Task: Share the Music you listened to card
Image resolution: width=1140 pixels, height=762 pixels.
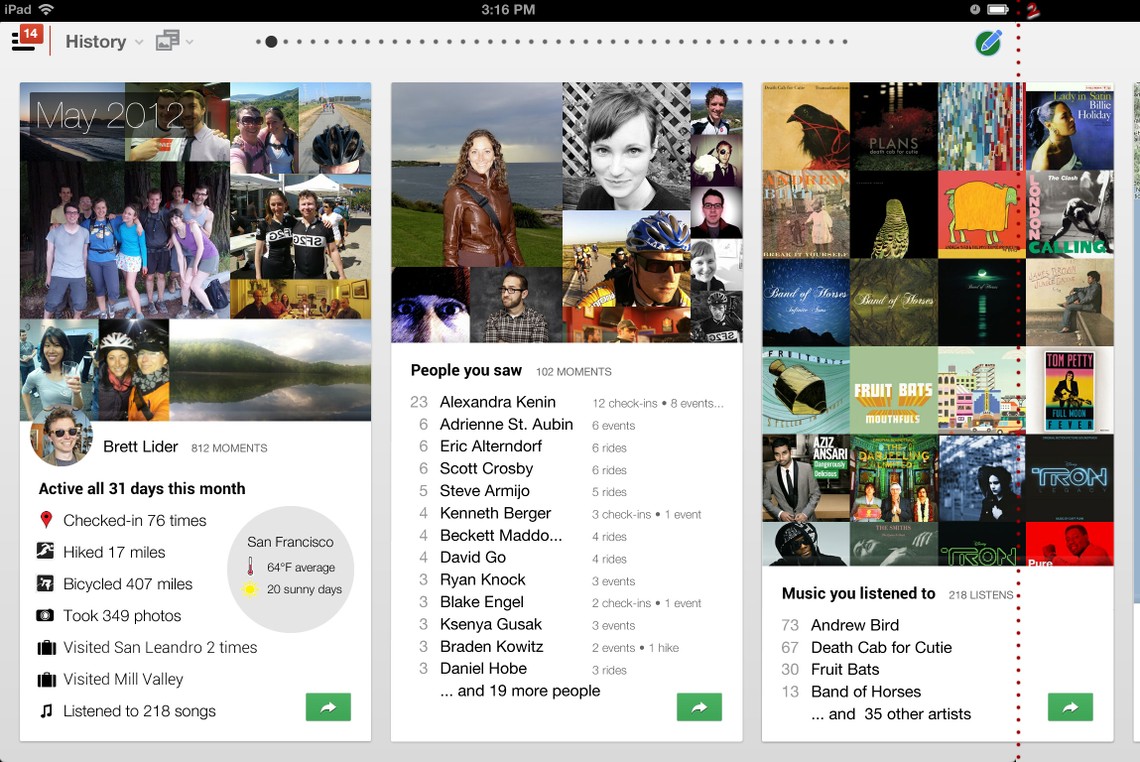Action: (x=1070, y=707)
